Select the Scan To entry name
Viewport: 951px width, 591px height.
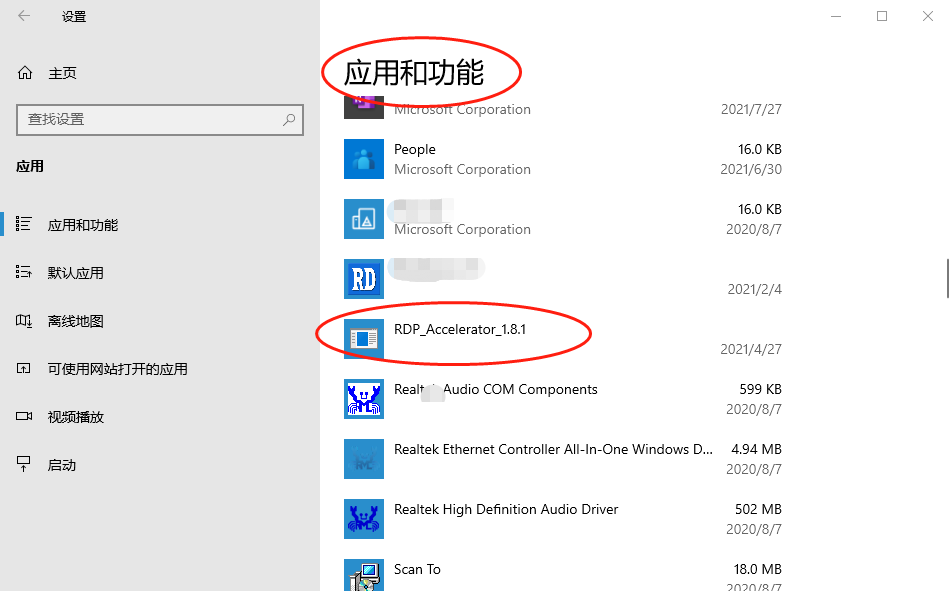(417, 570)
